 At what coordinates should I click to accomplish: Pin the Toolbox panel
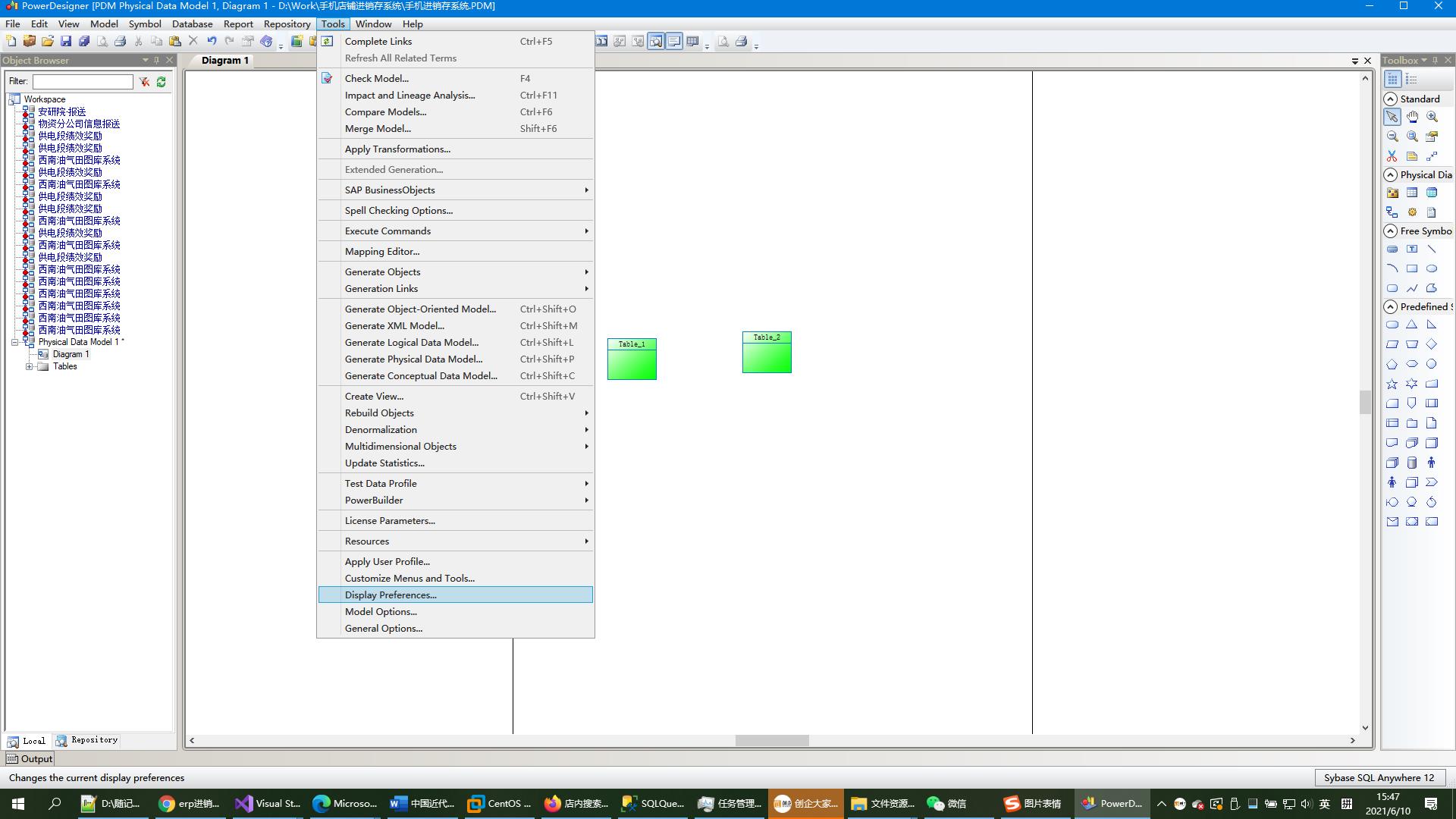(x=1435, y=61)
